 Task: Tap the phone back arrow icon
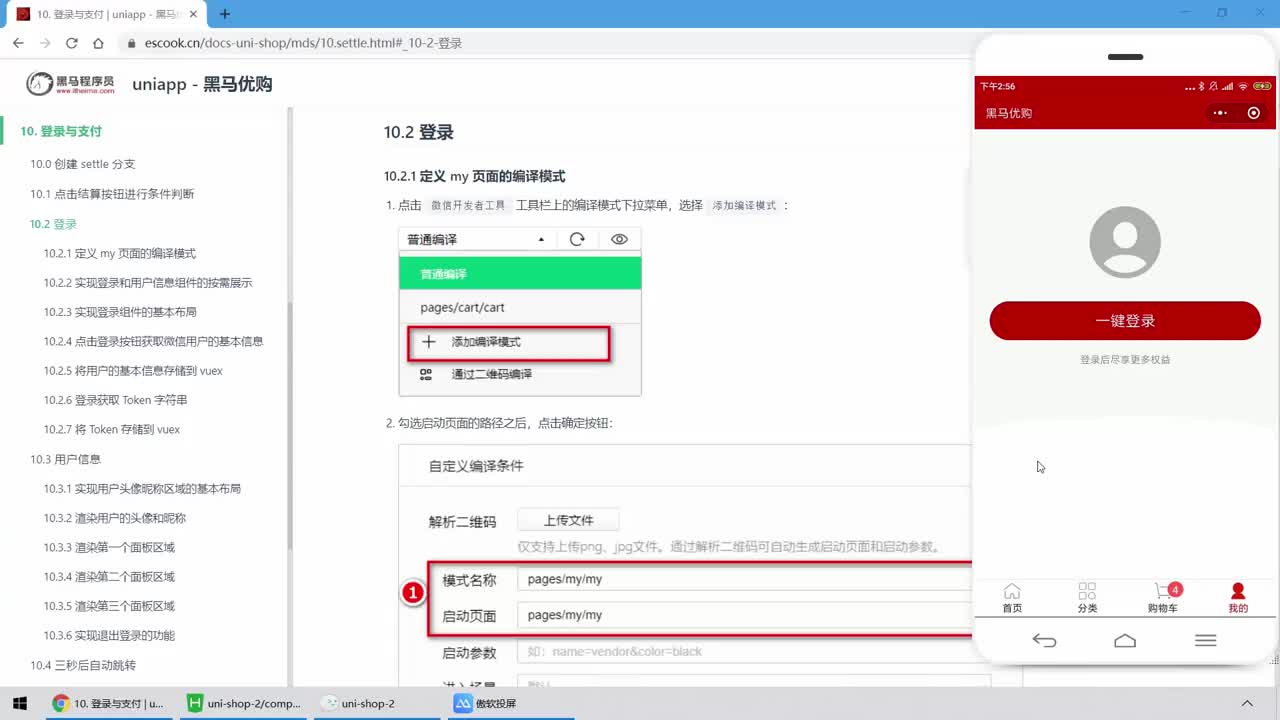coord(1044,641)
